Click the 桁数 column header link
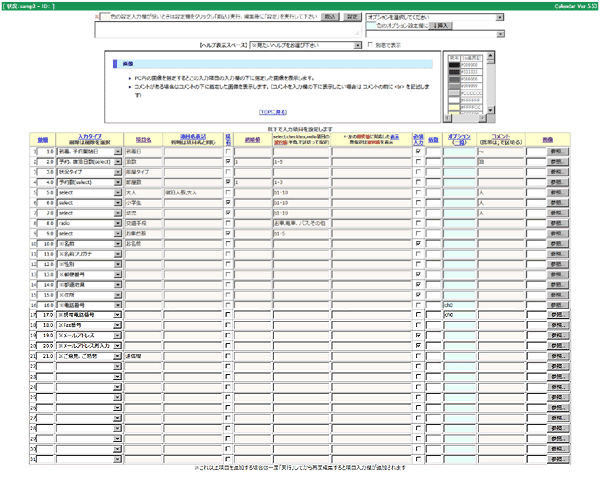 click(x=433, y=140)
